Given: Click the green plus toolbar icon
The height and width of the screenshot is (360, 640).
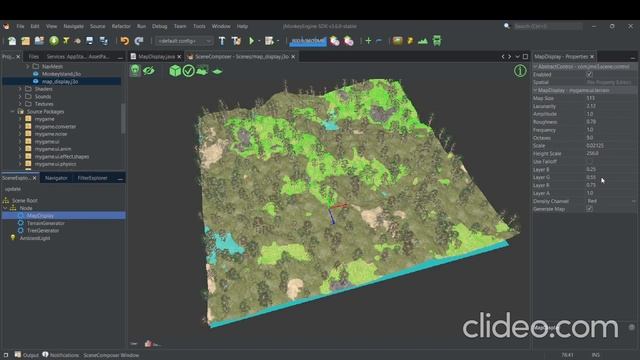Looking at the screenshot, I should (x=368, y=41).
